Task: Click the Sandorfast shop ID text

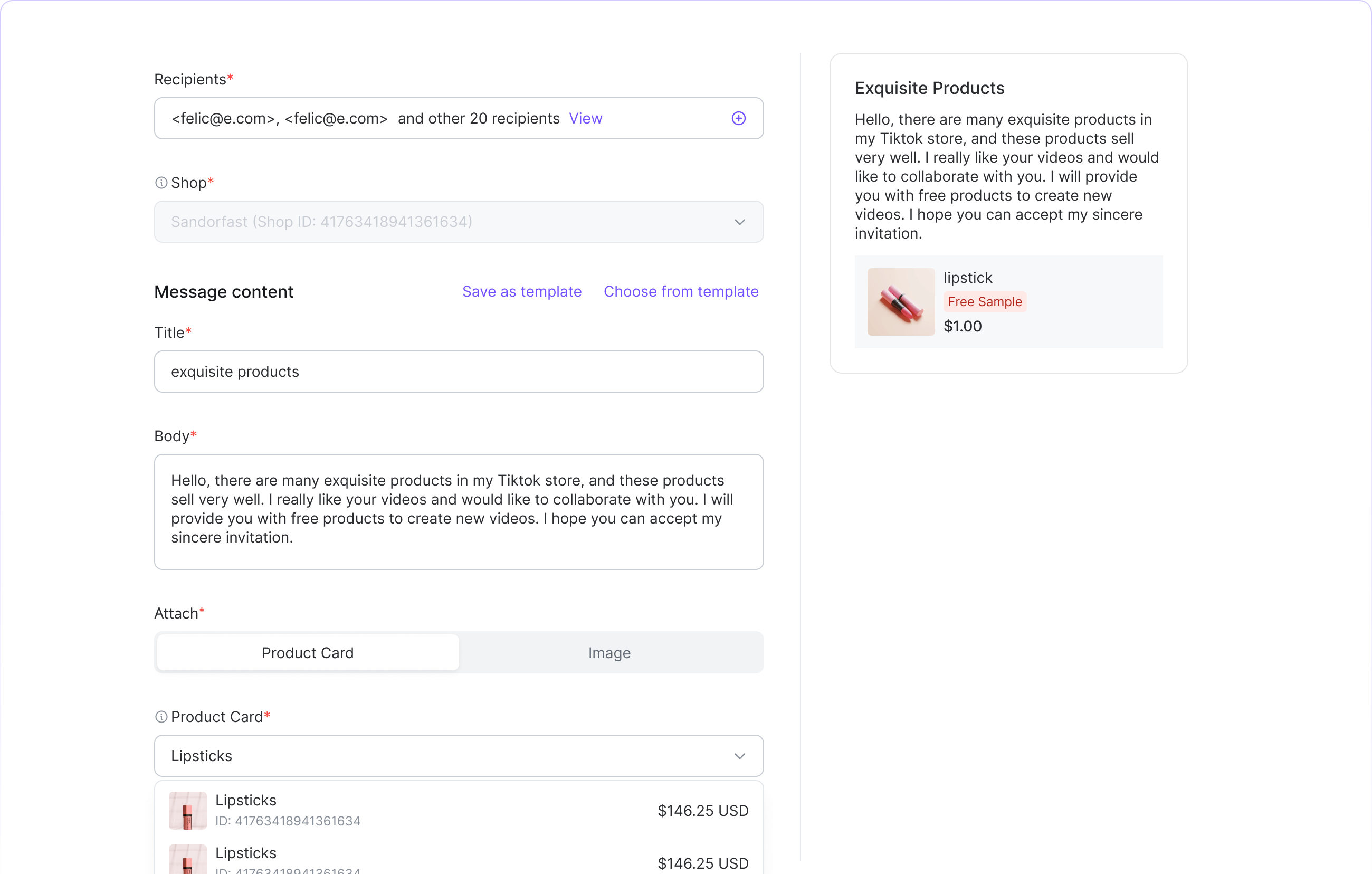Action: (x=321, y=222)
